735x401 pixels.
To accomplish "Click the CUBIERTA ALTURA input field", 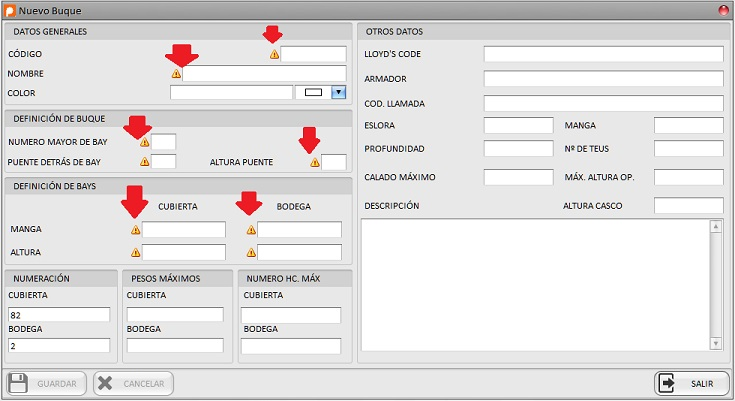I will (x=184, y=252).
